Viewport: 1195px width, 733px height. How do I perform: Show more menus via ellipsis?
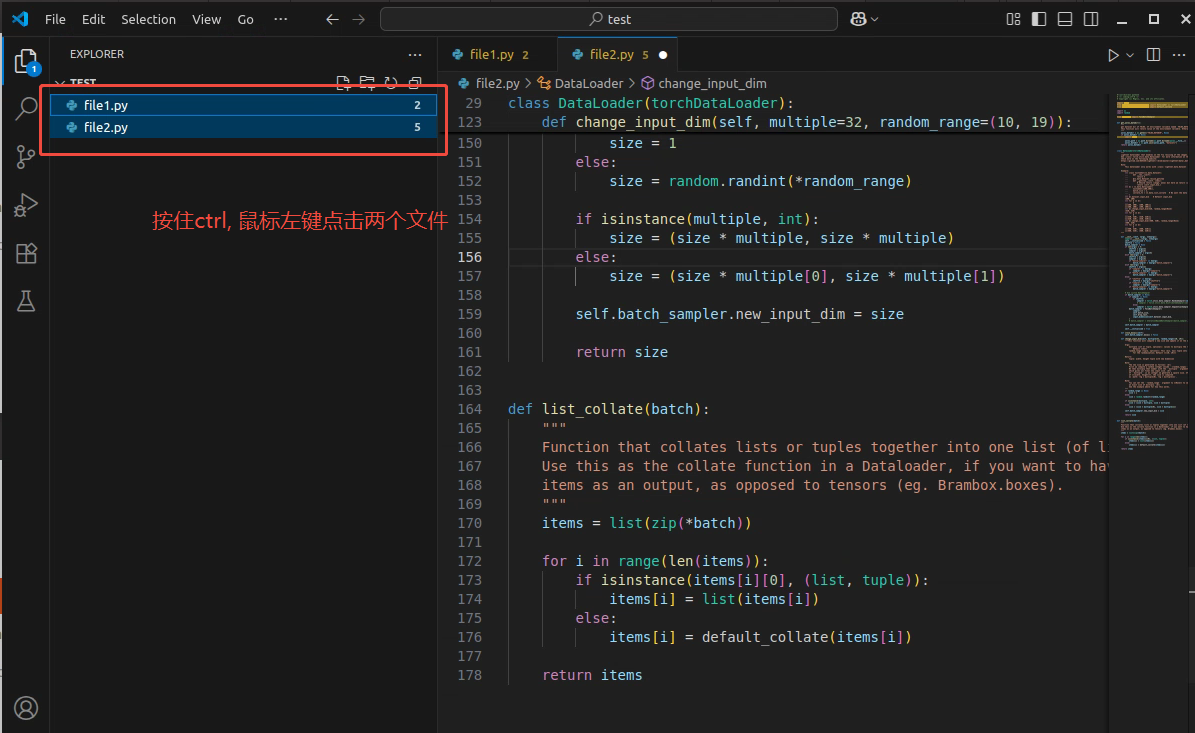[280, 19]
